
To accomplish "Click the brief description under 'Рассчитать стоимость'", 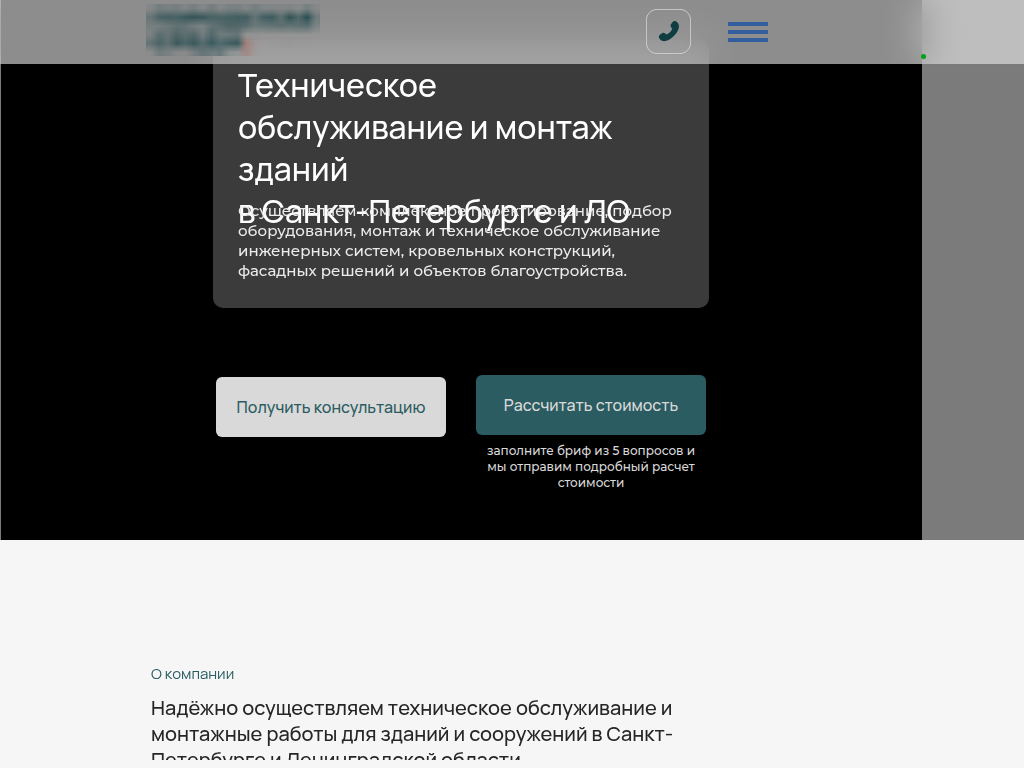I will pos(590,466).
